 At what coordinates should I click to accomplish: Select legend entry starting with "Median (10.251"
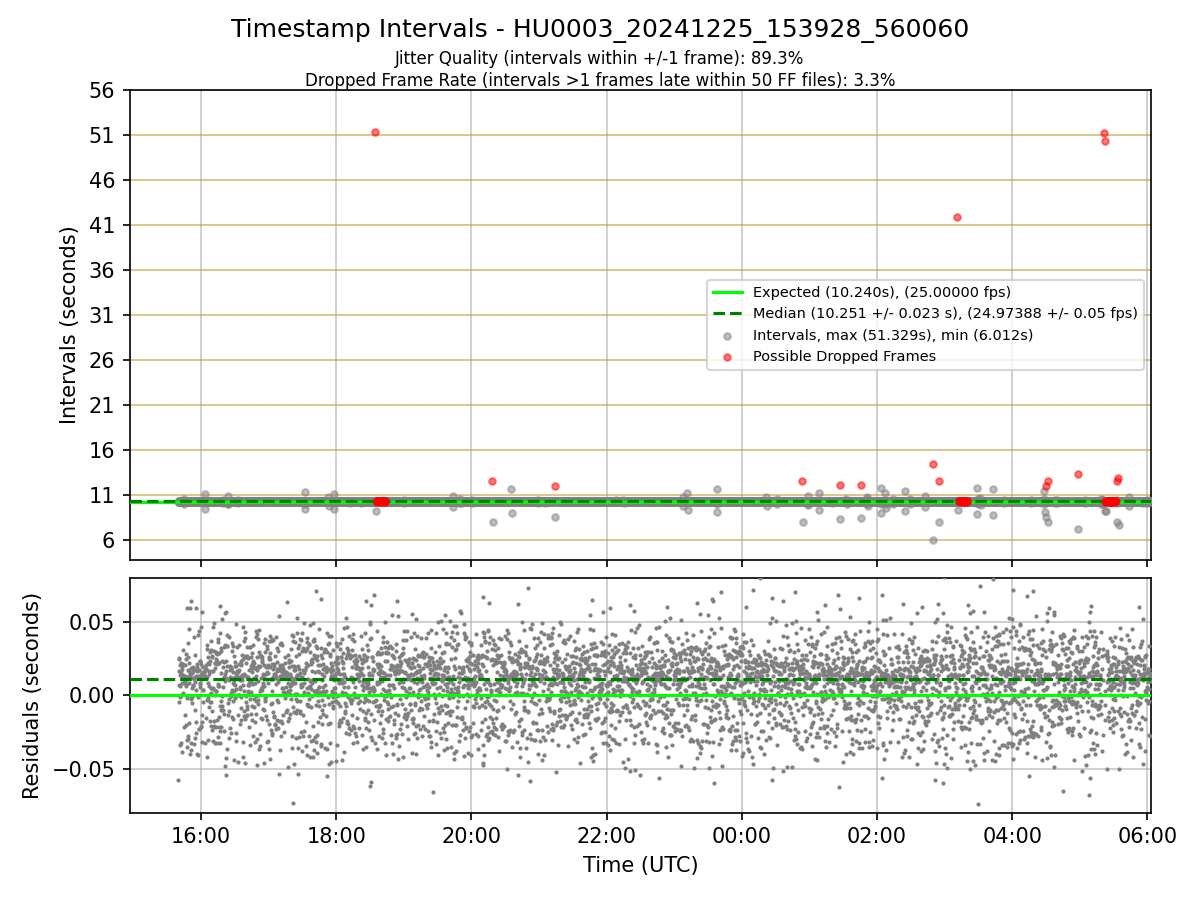pyautogui.click(x=945, y=314)
